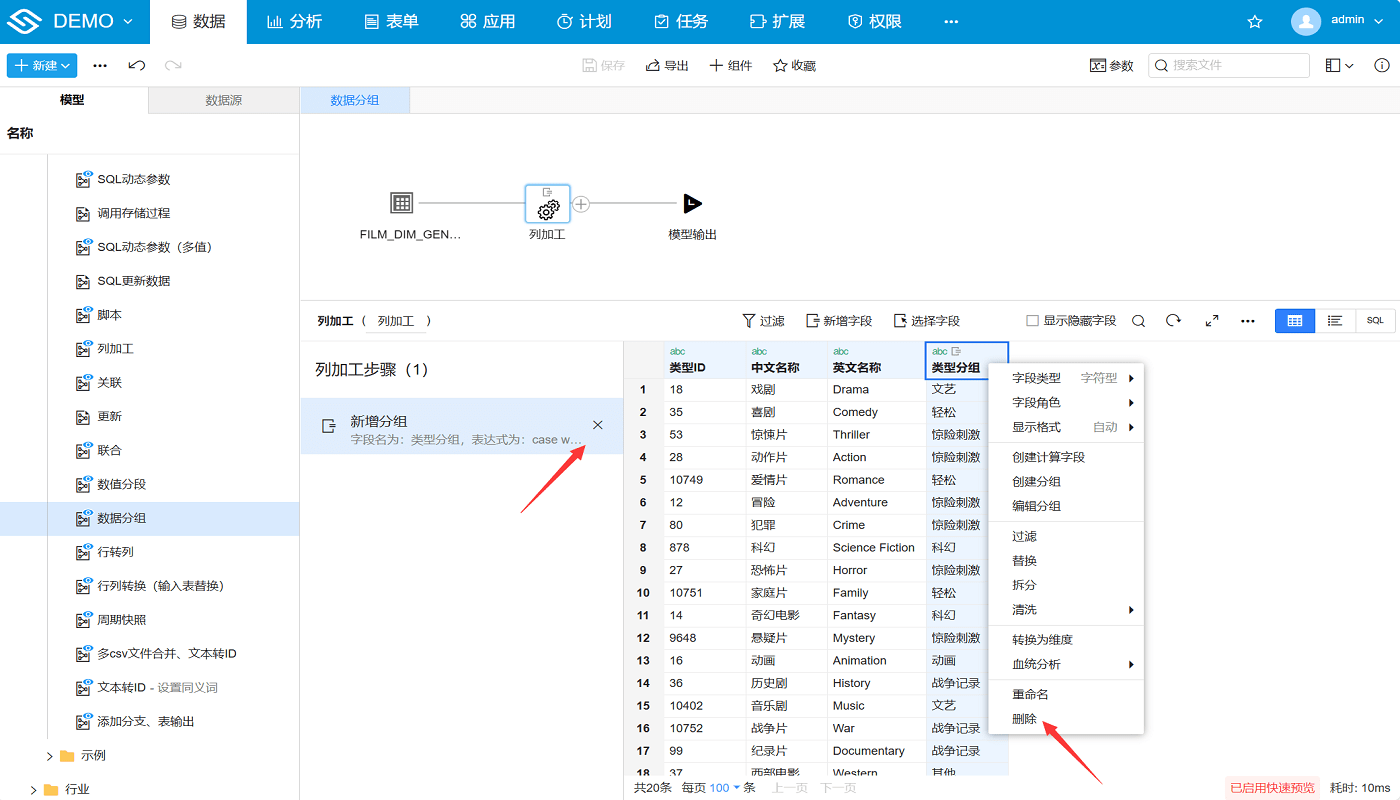Select the 模型输出 output node
Image resolution: width=1400 pixels, height=800 pixels.
[x=692, y=204]
